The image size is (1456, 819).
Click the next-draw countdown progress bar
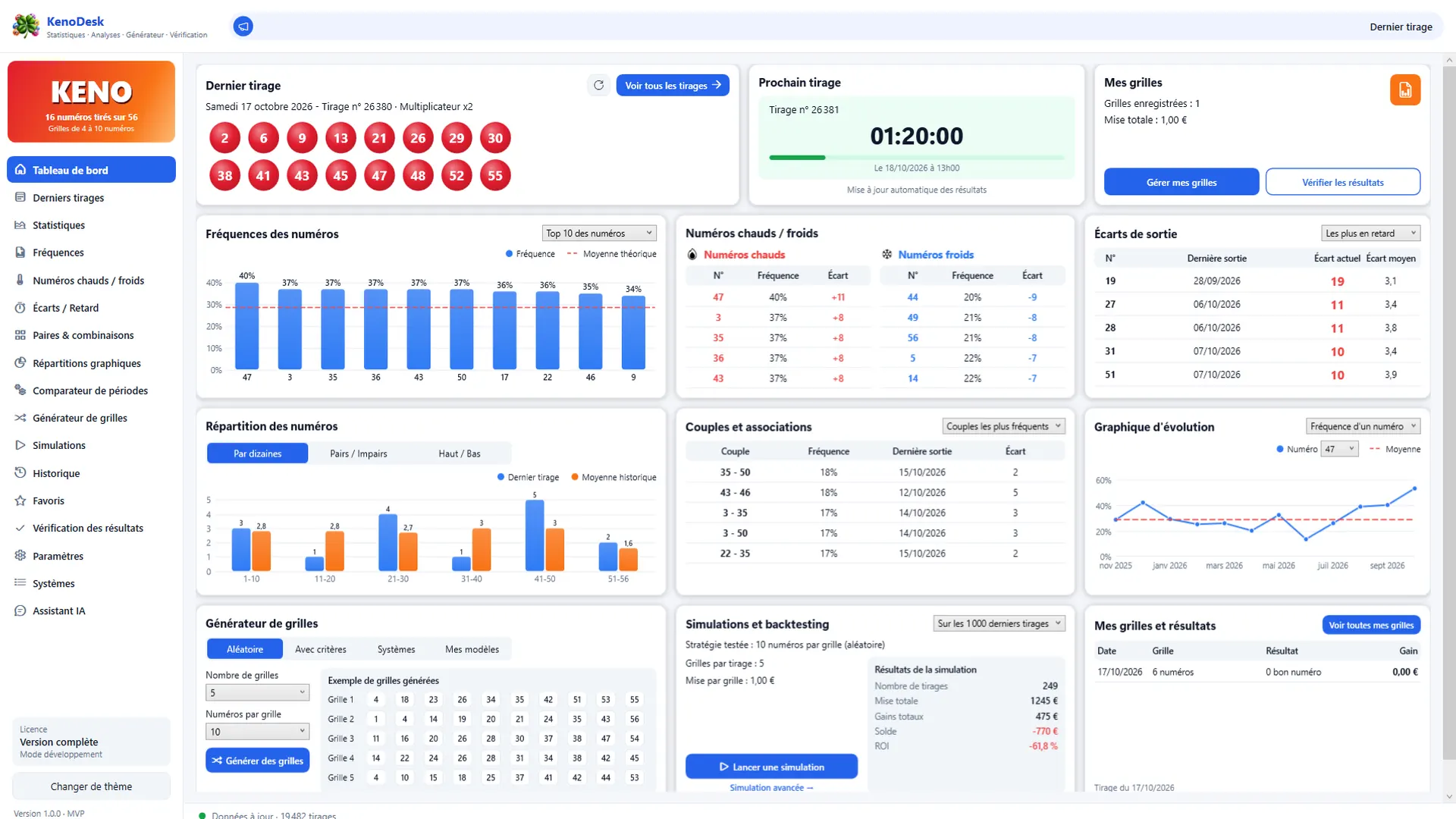pos(916,158)
